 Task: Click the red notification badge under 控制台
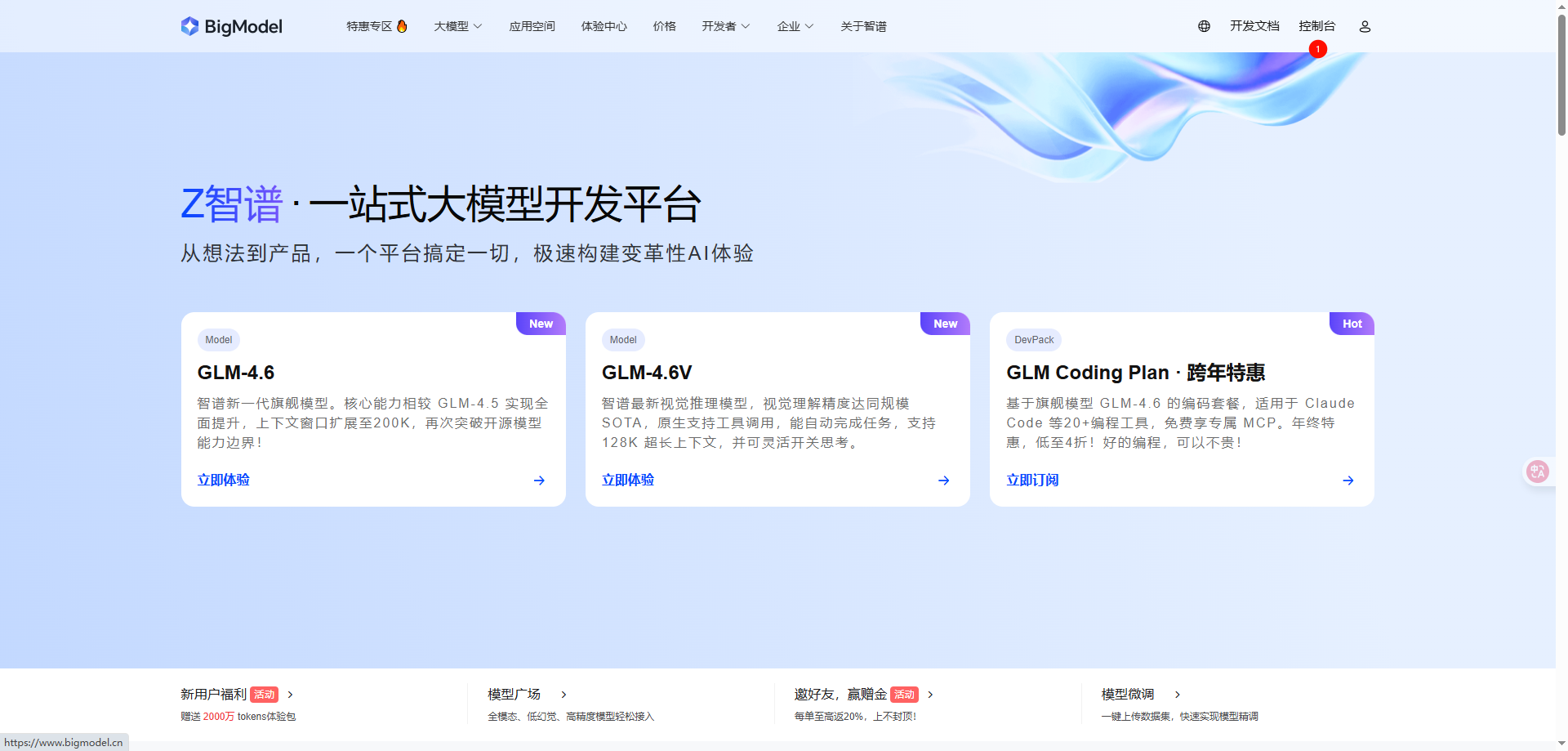click(1317, 49)
